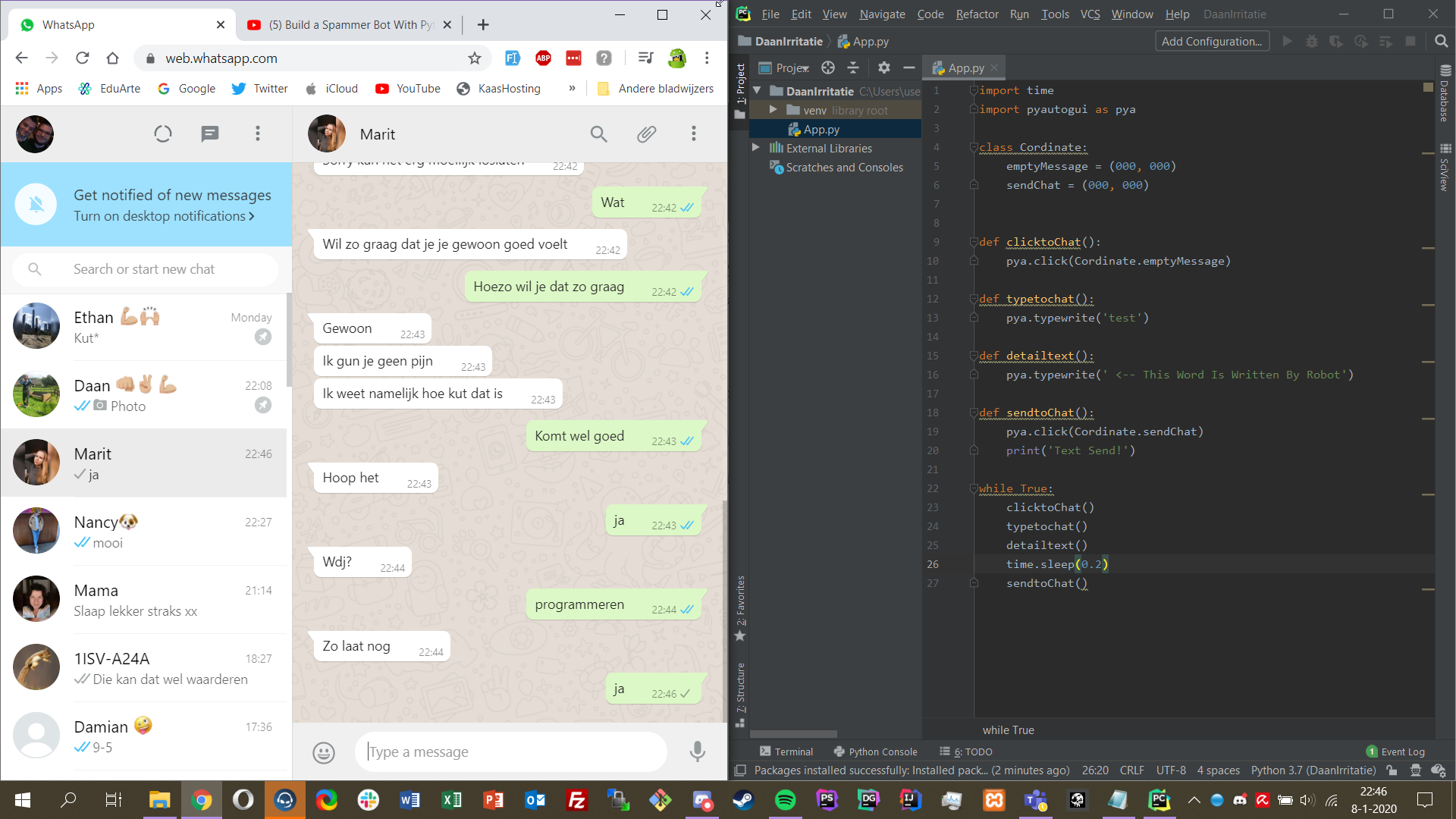Toggle the Favorites side panel
This screenshot has height=819, width=1456.
(740, 607)
